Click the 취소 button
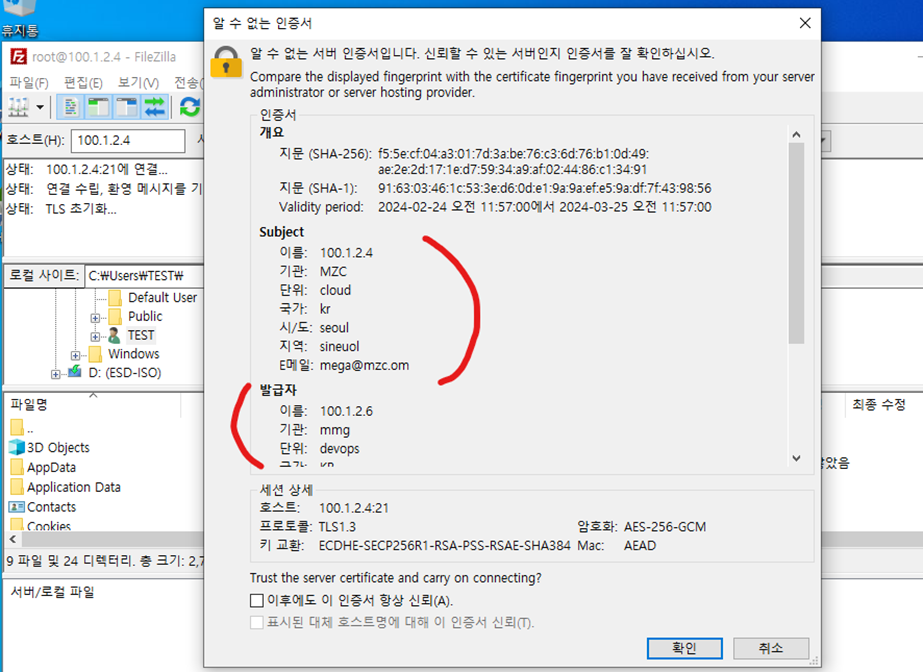Screen dimensions: 923x672 tap(771, 648)
